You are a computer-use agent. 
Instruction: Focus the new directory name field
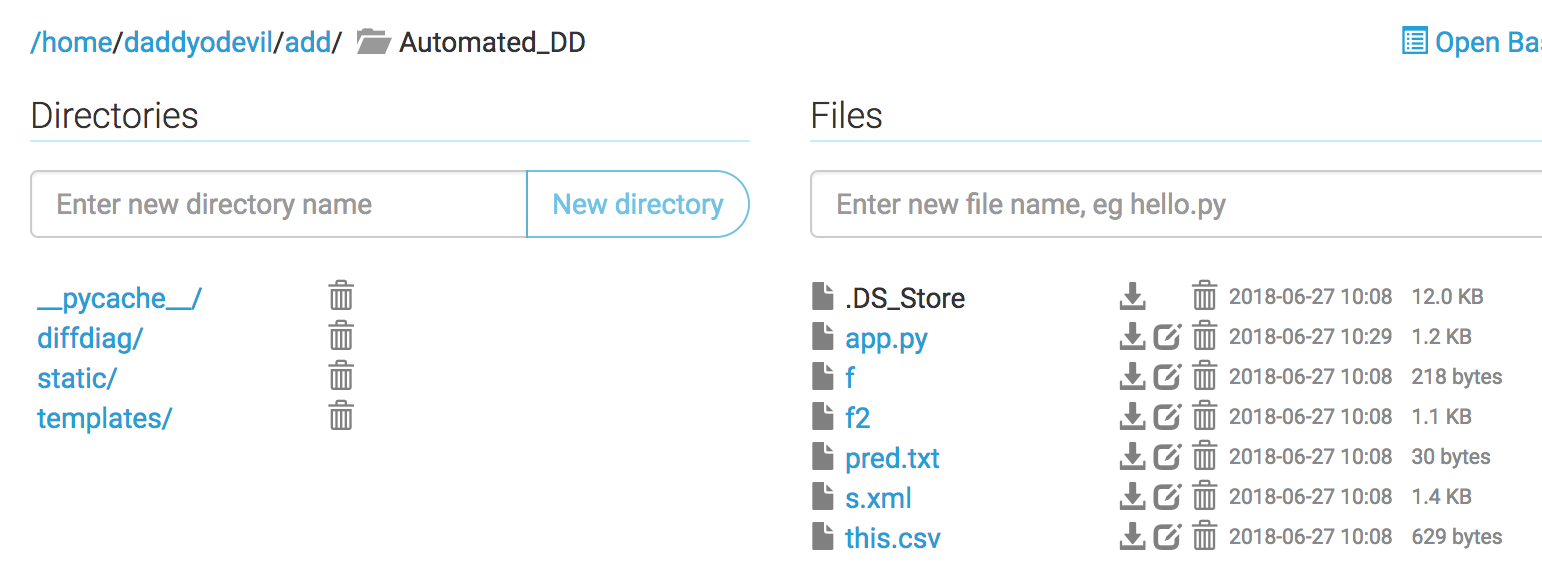click(x=277, y=204)
